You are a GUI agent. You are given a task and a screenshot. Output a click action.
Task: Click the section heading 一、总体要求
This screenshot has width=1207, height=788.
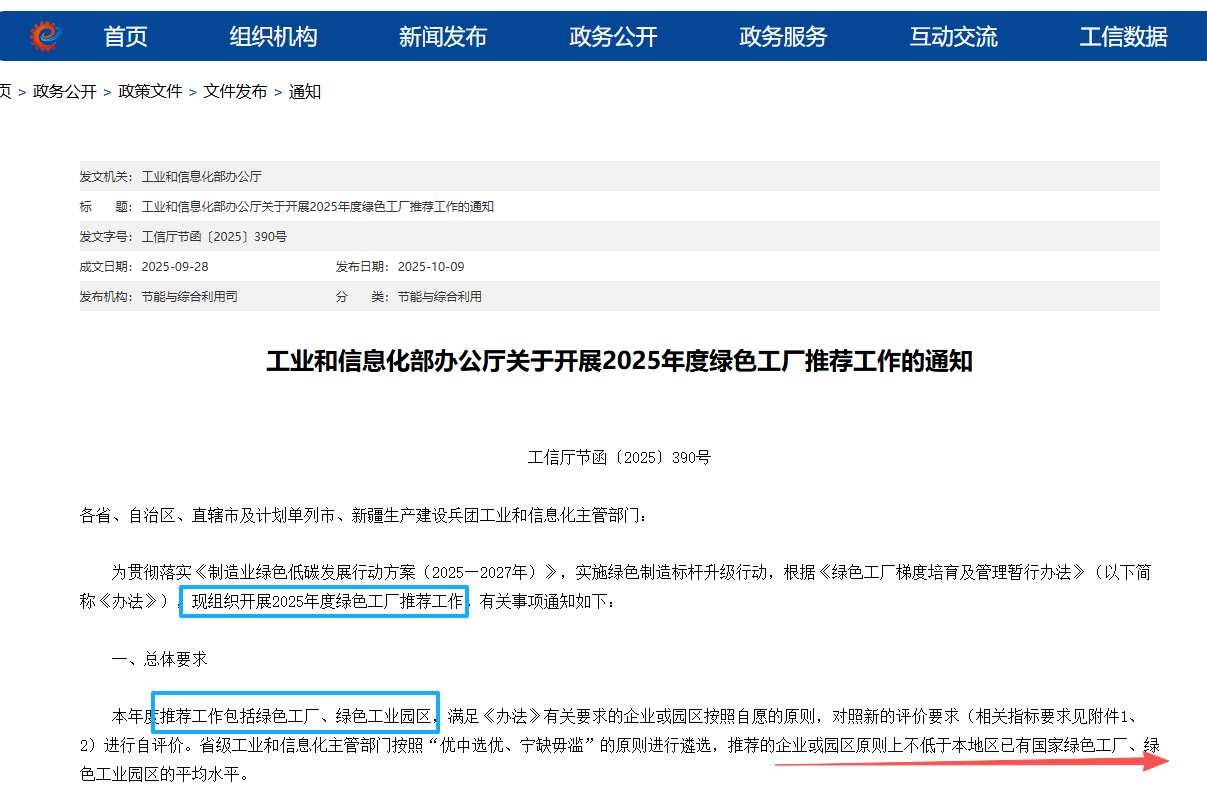[x=159, y=659]
